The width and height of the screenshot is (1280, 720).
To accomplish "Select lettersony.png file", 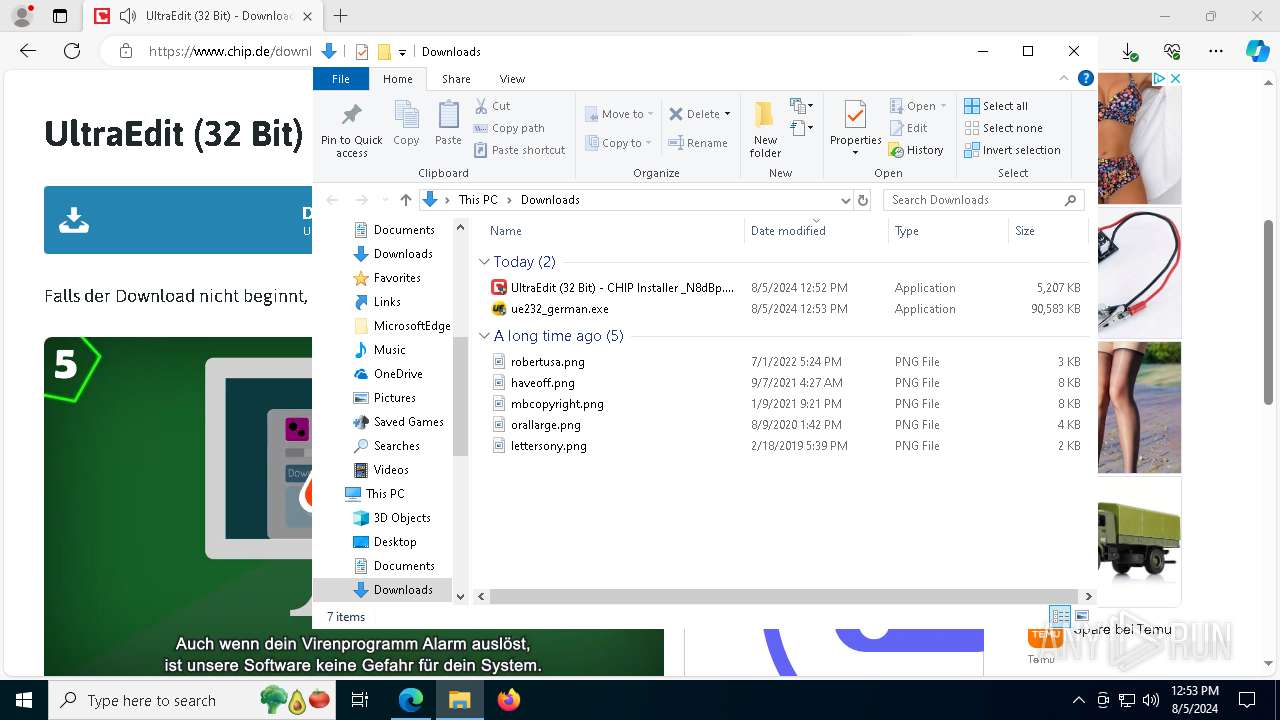I will pos(548,446).
